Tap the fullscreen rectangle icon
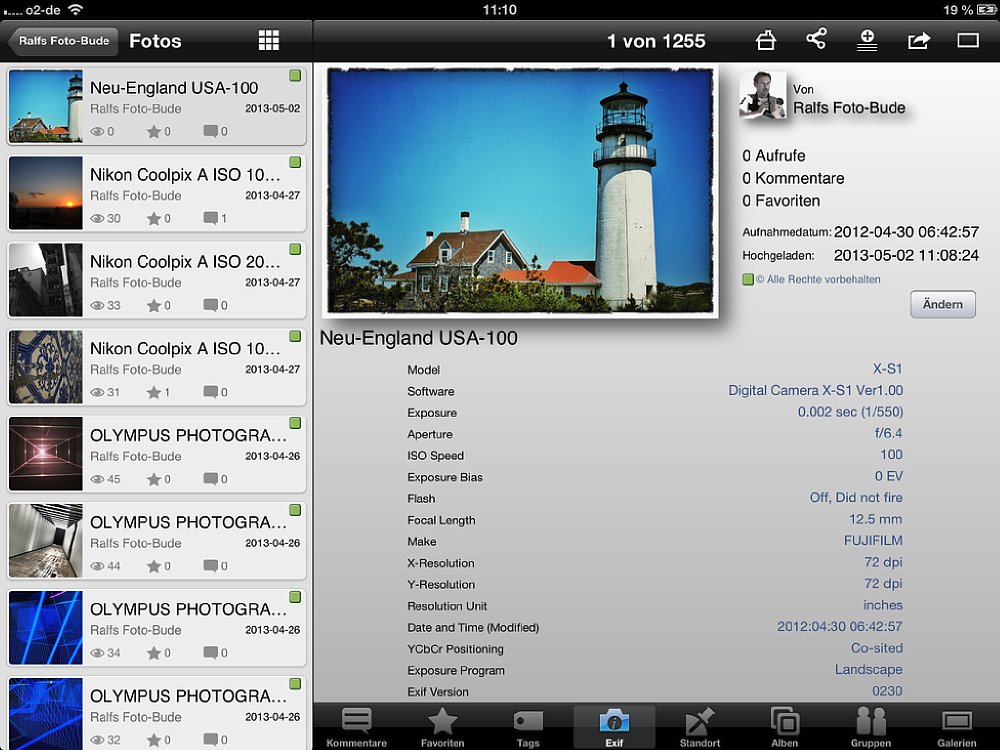 tap(967, 40)
